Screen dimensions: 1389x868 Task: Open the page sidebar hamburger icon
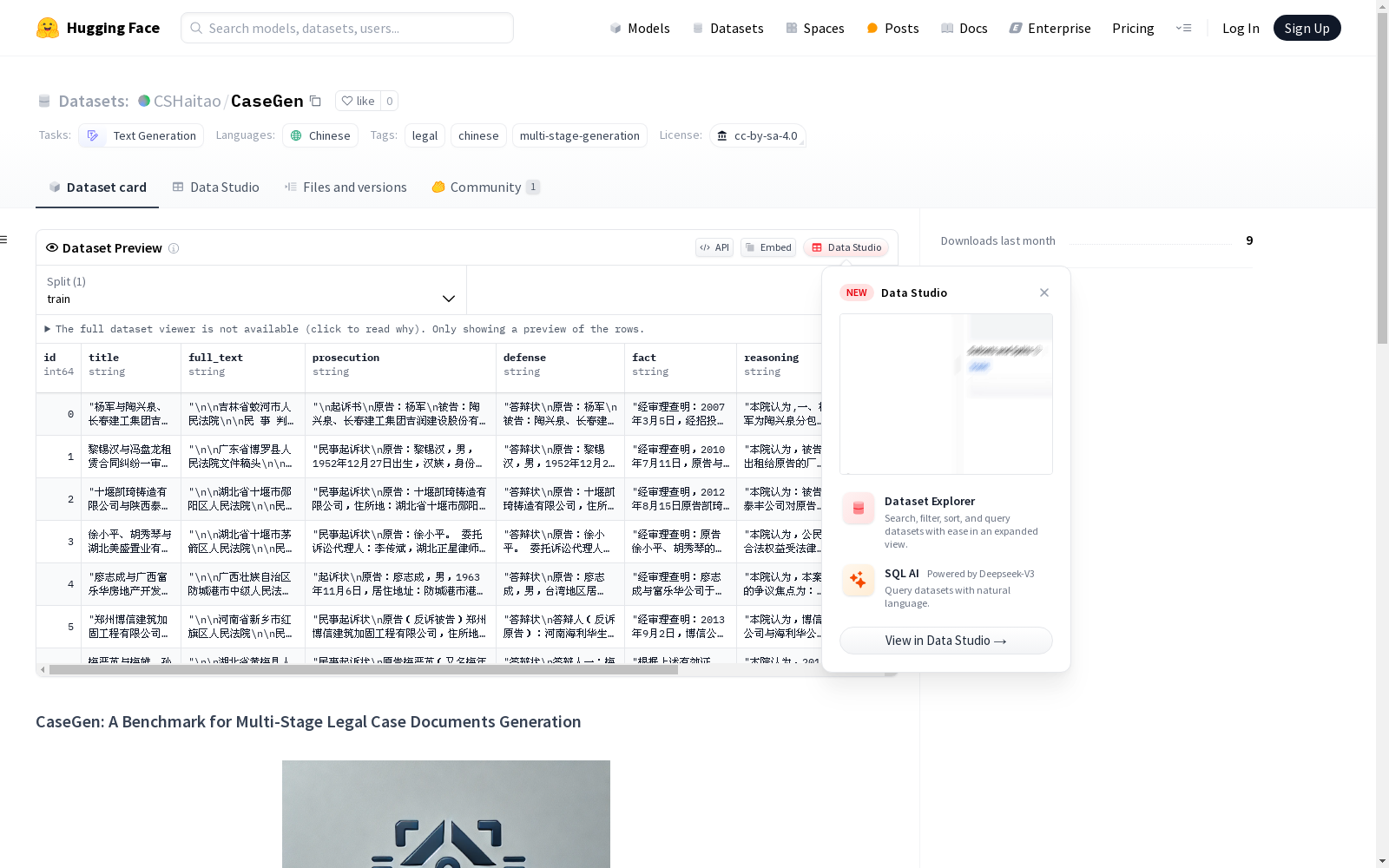[x=3, y=240]
